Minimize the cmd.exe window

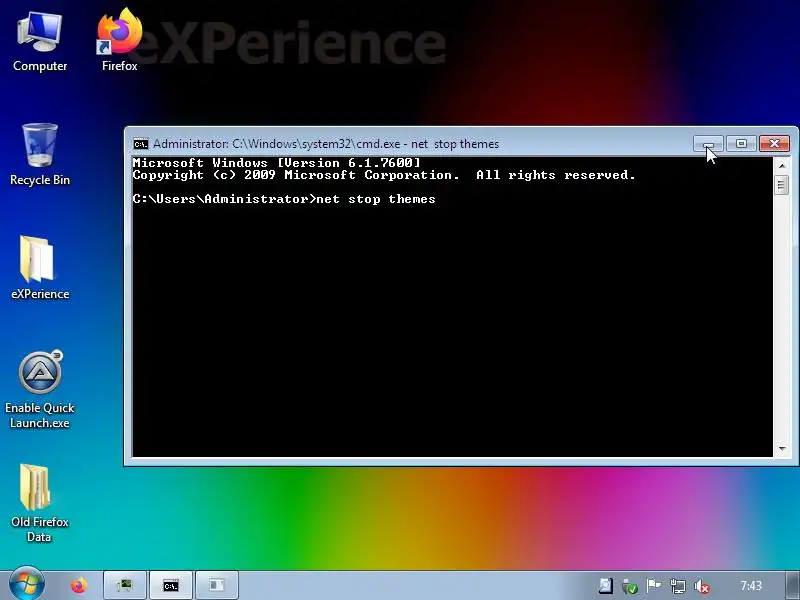point(708,144)
